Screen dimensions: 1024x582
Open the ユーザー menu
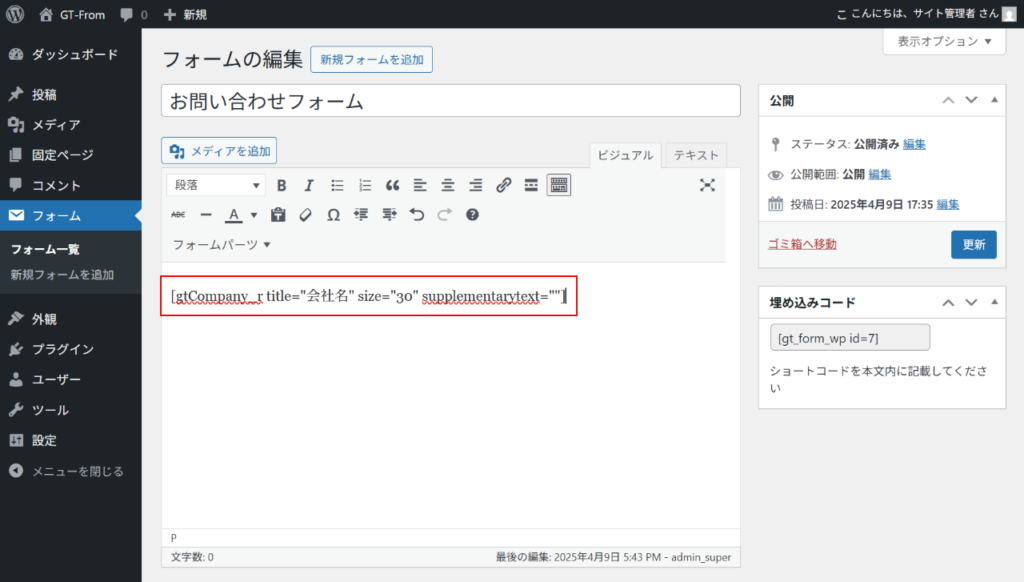71,379
